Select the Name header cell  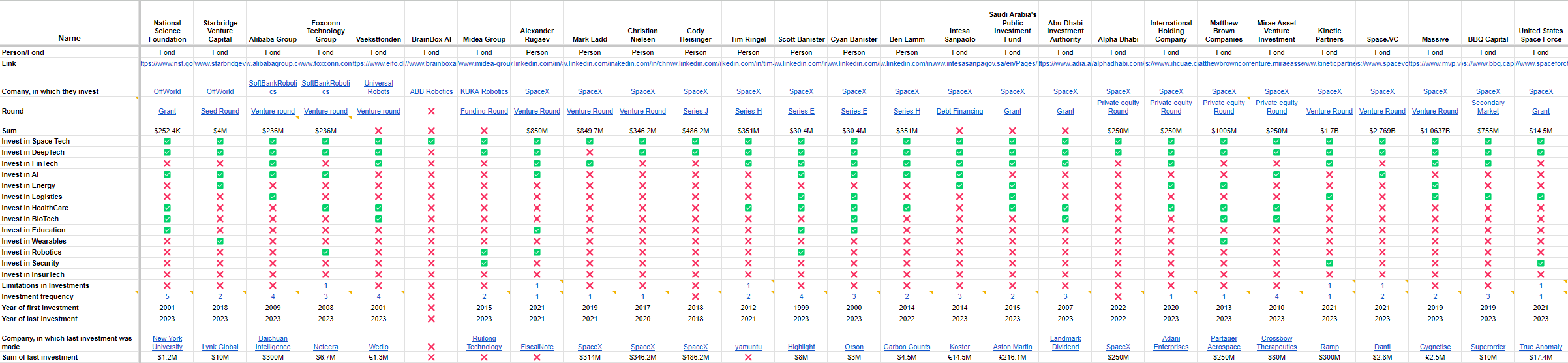pos(69,38)
